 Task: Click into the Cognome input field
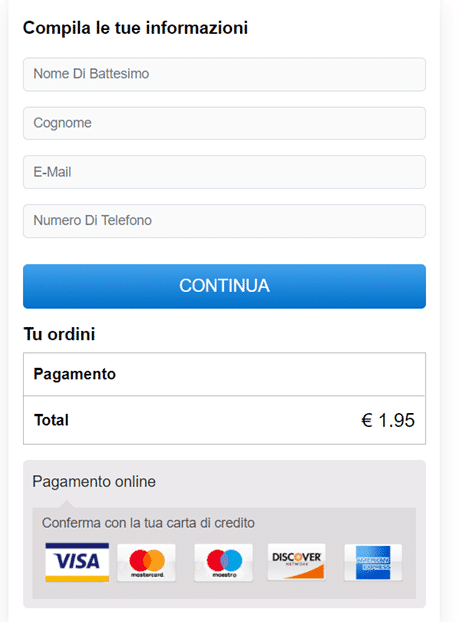225,123
